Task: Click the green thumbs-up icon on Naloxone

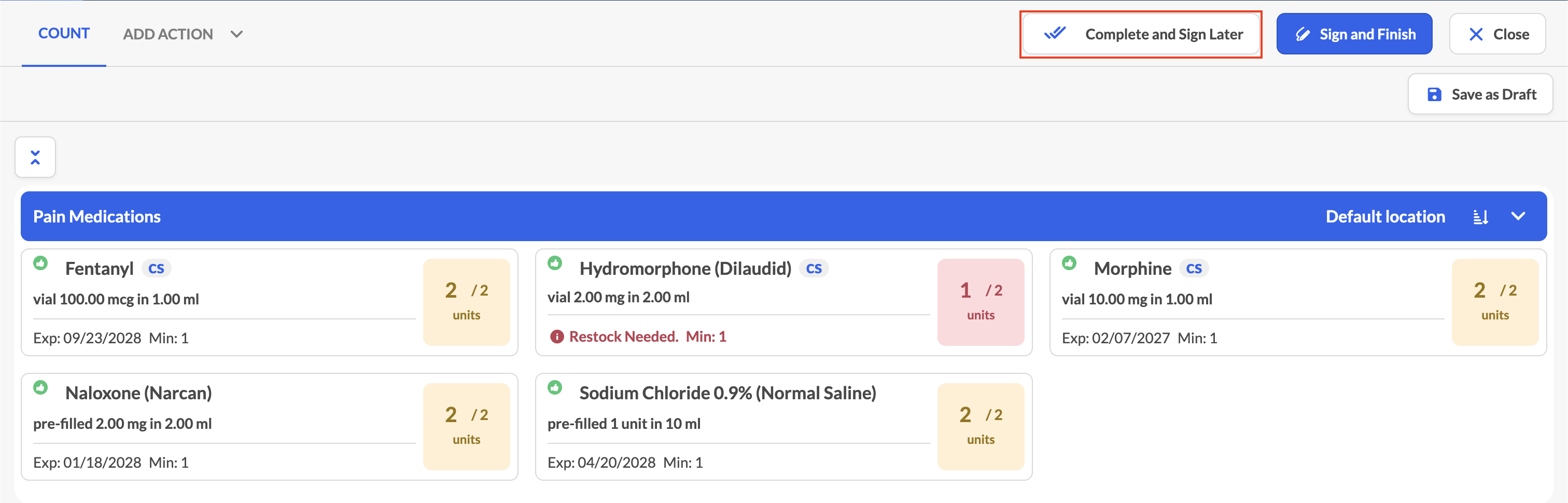Action: (x=41, y=387)
